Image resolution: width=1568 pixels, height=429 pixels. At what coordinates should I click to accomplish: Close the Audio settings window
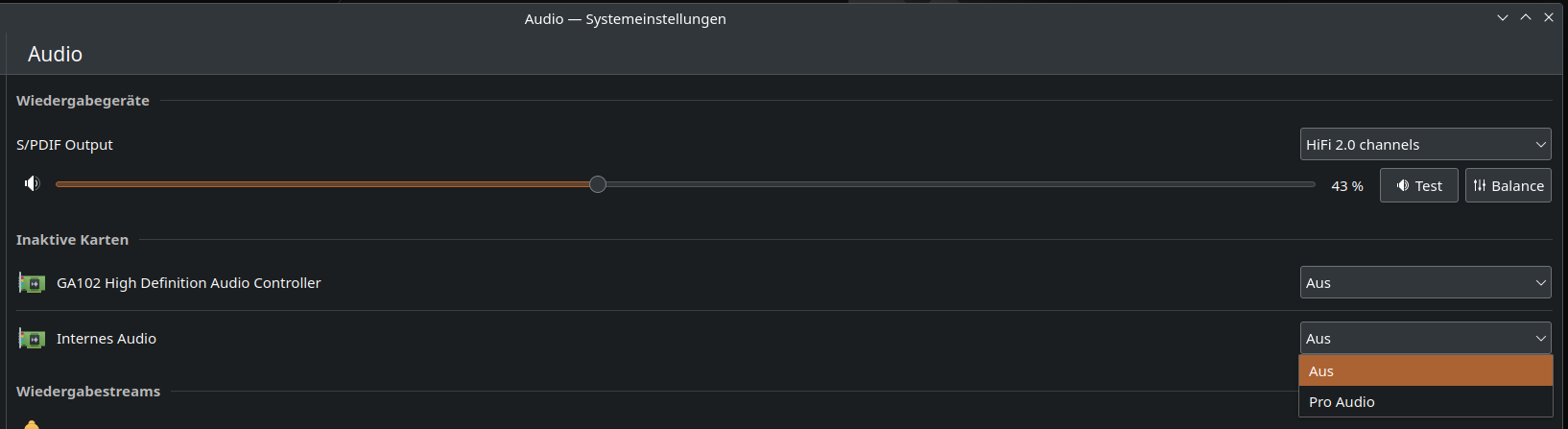1549,18
